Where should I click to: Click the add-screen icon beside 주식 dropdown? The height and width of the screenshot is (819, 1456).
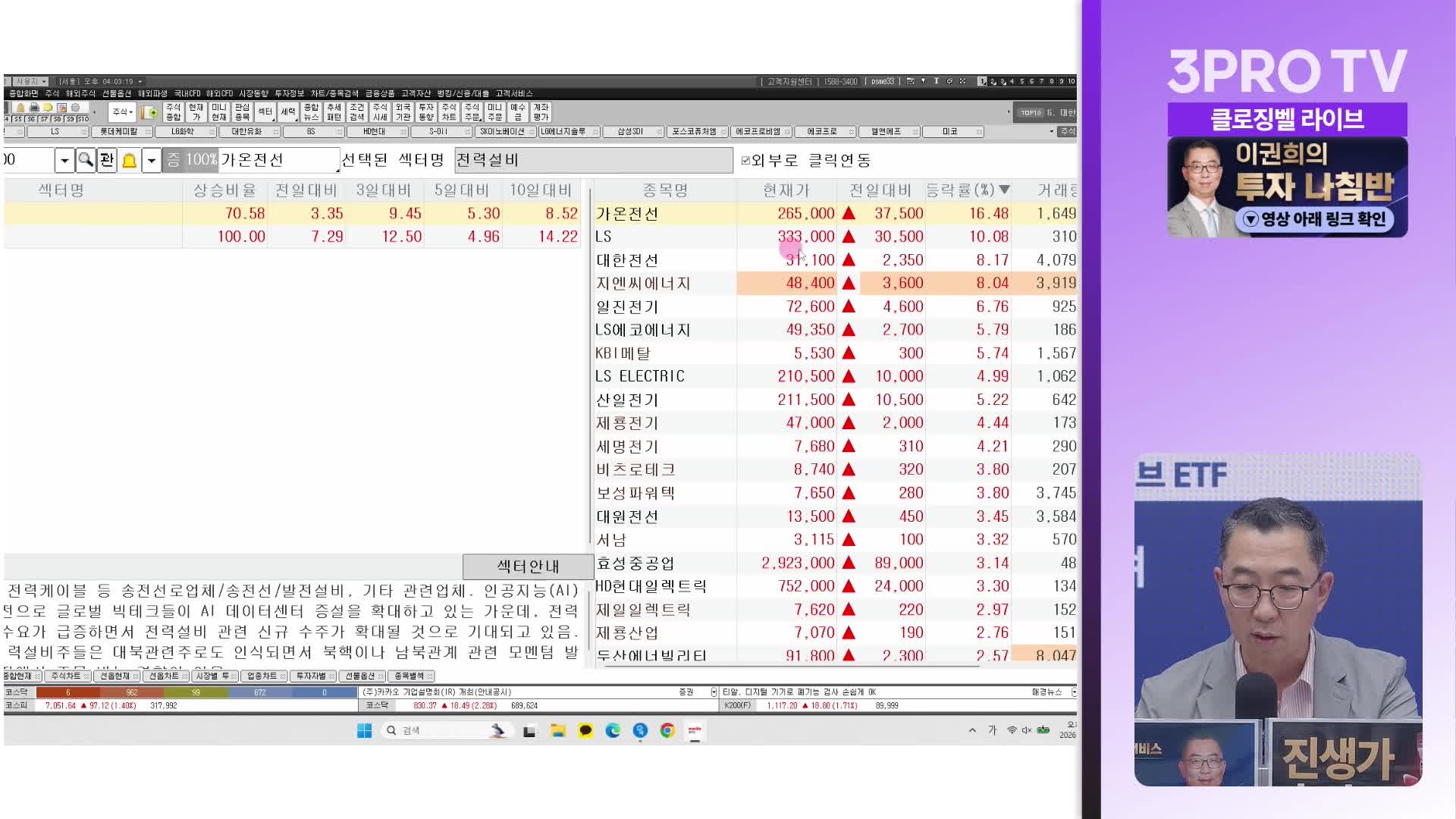[149, 112]
